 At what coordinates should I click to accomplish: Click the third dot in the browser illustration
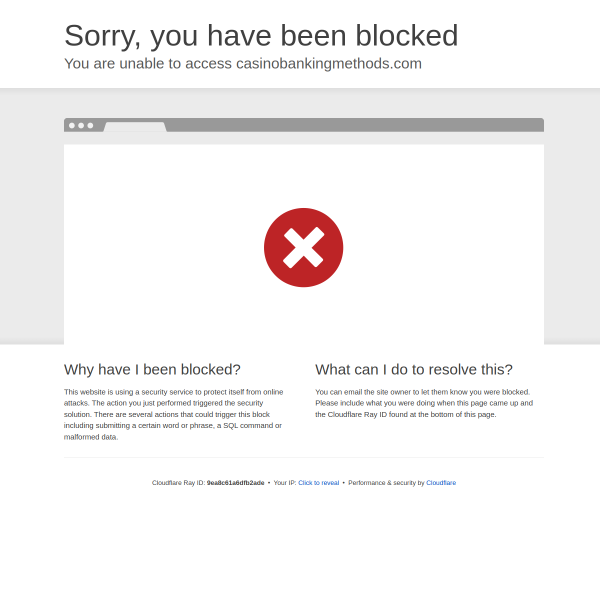[x=90, y=126]
